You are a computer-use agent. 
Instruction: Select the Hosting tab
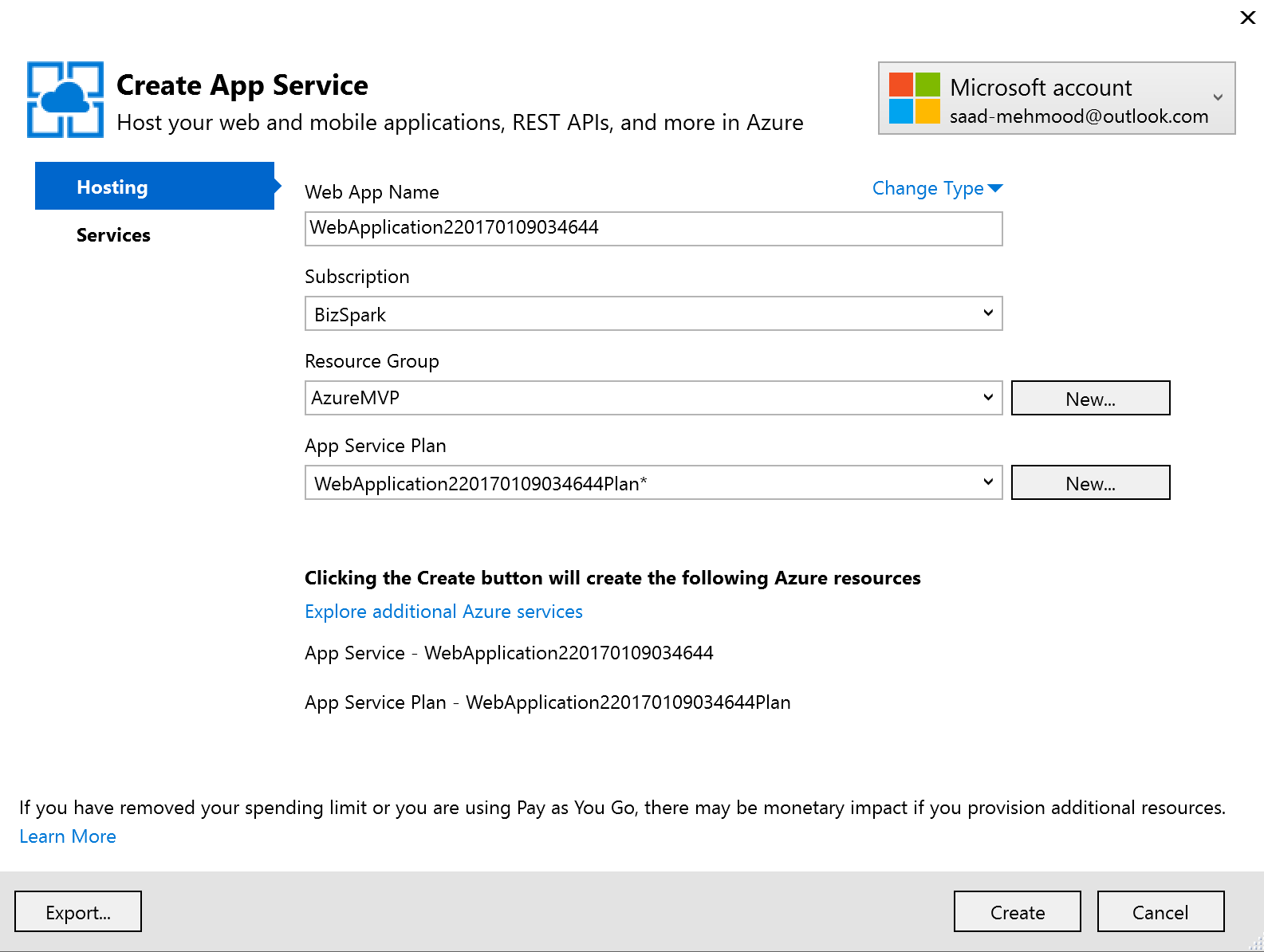(x=155, y=186)
